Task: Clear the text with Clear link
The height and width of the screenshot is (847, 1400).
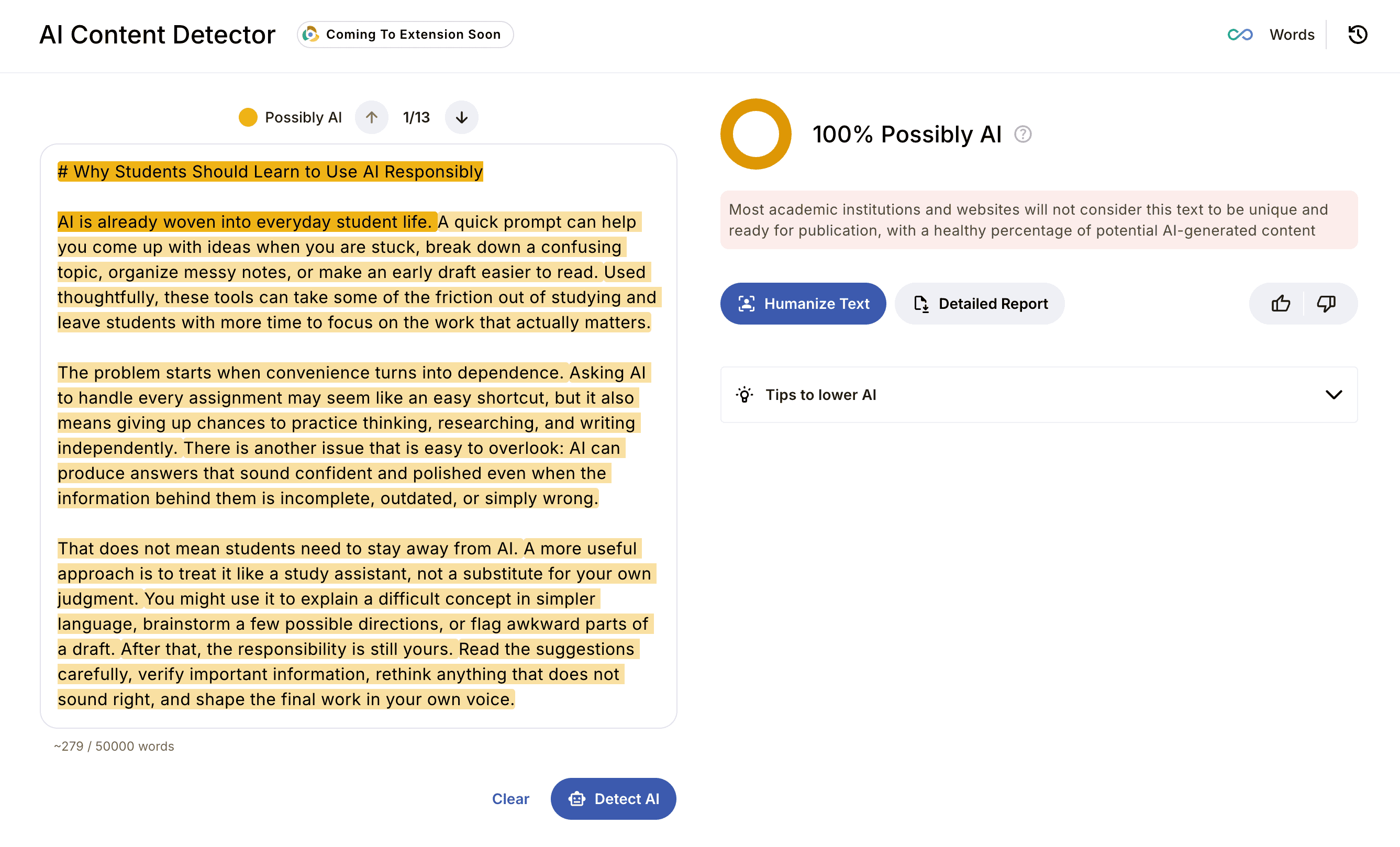Action: [510, 799]
